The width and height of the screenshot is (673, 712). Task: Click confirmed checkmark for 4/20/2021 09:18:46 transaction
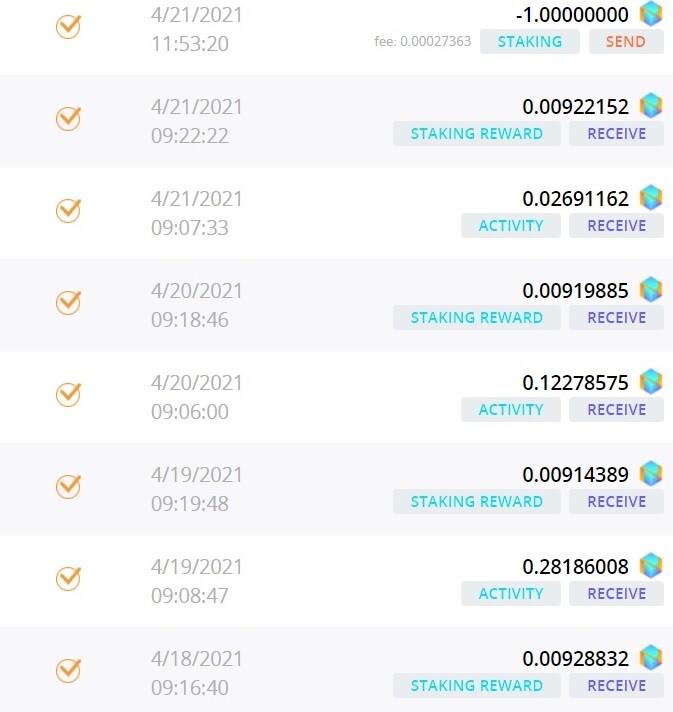[x=69, y=302]
